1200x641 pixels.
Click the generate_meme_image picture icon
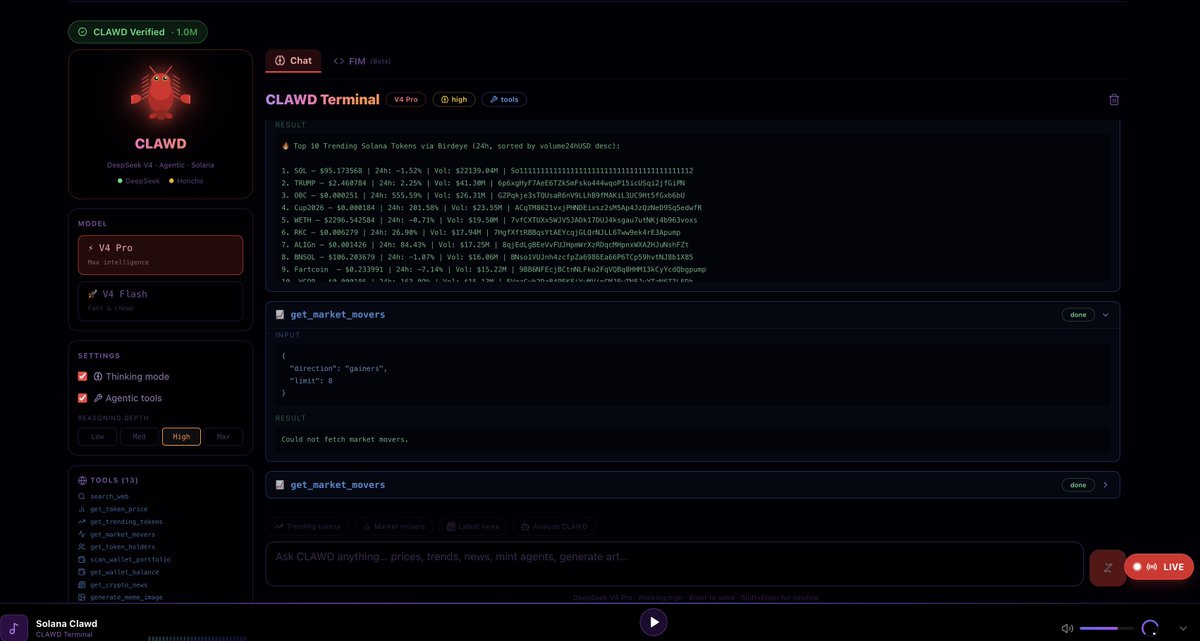tap(82, 597)
